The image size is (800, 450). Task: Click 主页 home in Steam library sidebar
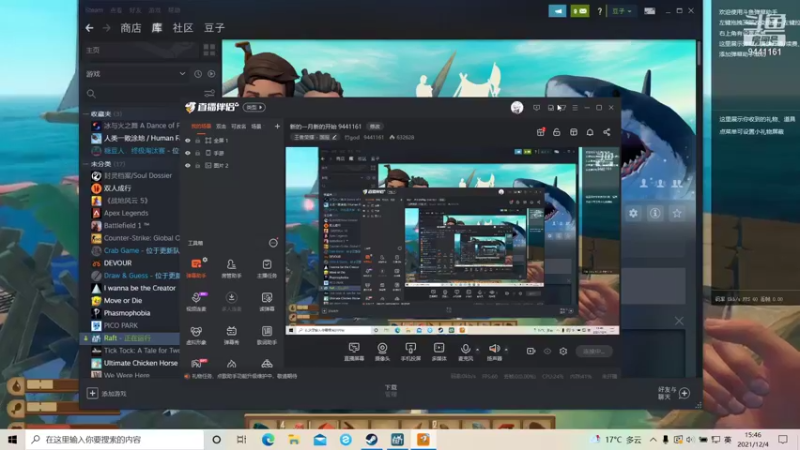point(92,50)
